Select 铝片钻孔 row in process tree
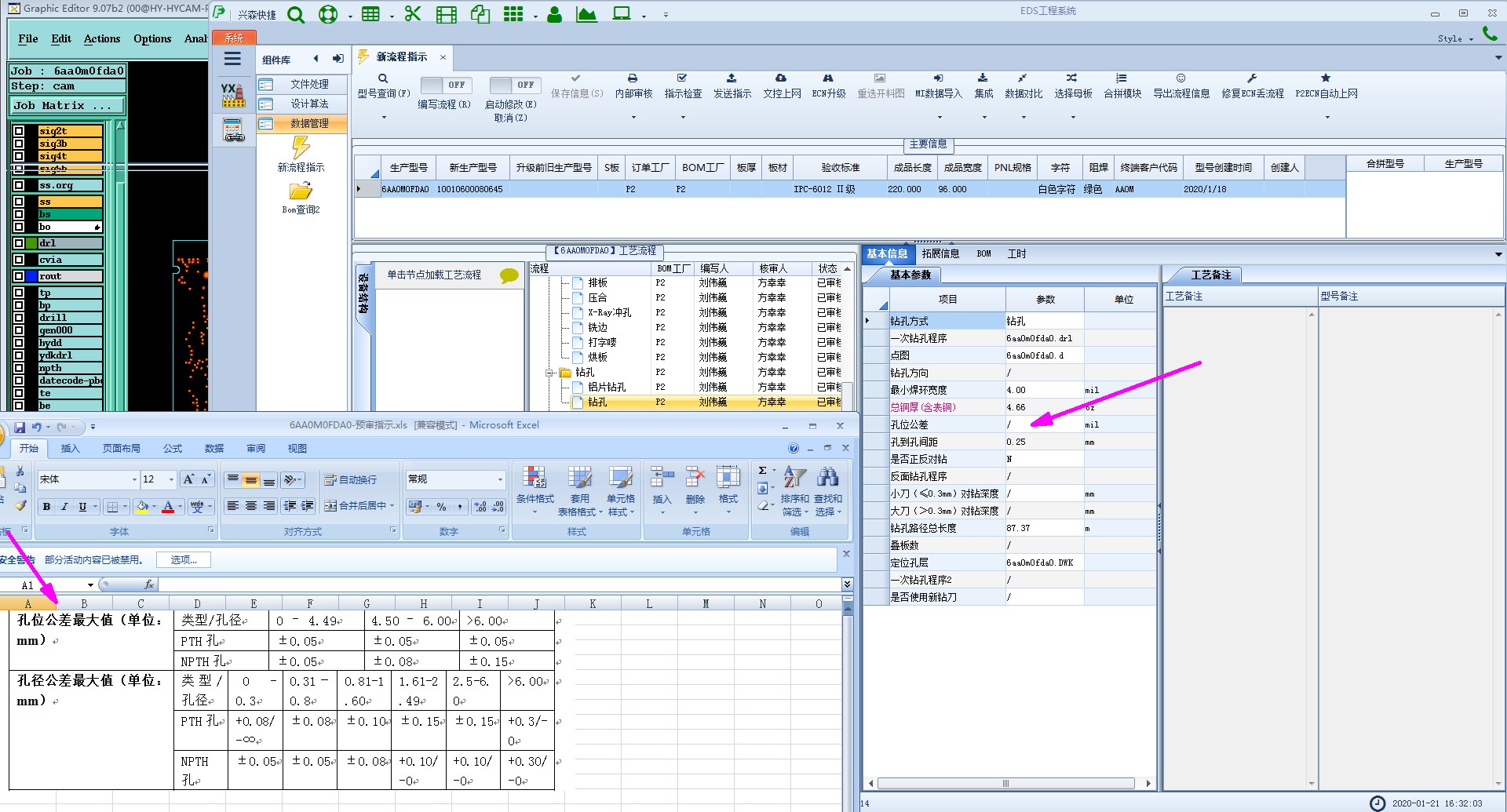This screenshot has width=1507, height=812. coord(606,387)
